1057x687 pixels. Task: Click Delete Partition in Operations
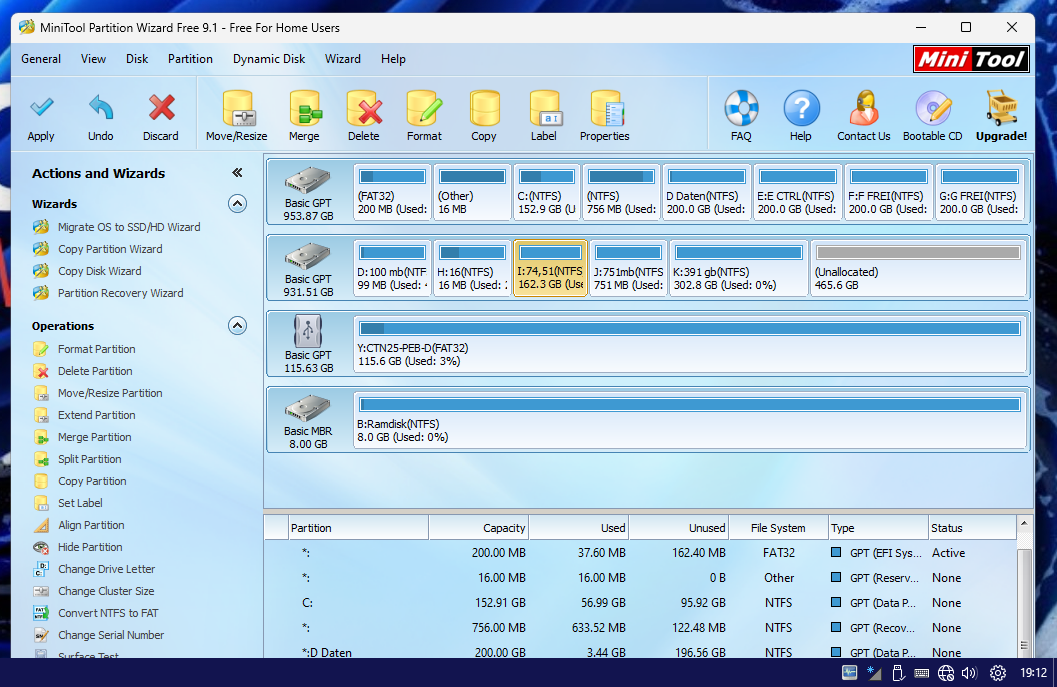click(95, 371)
